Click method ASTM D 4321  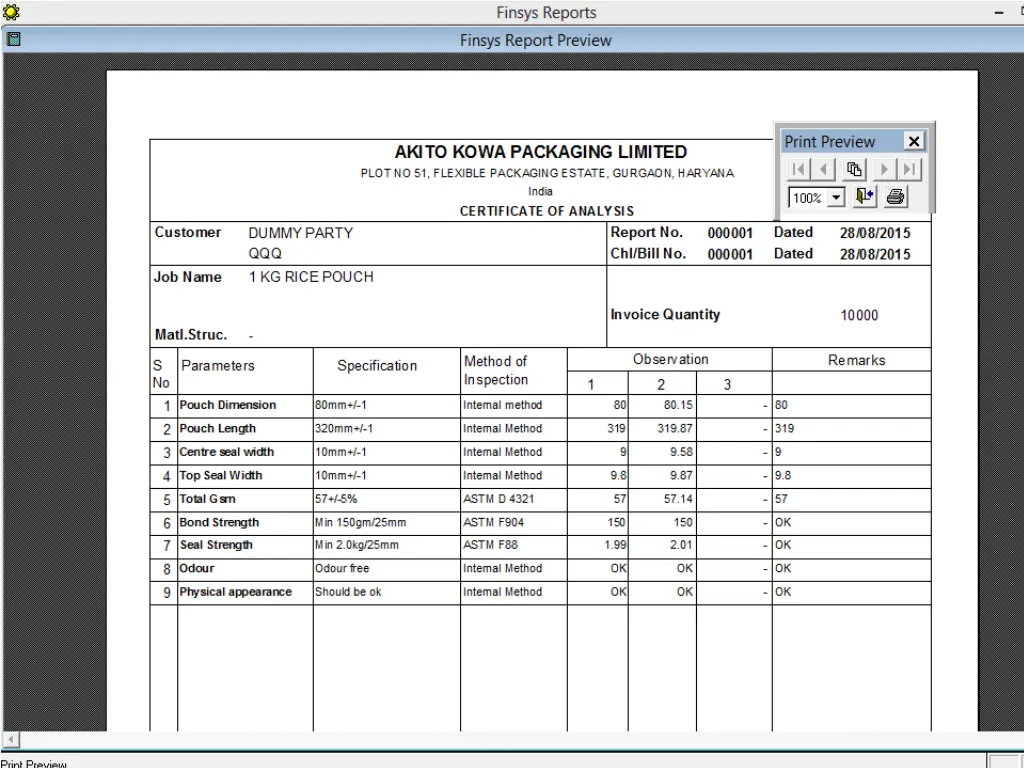(498, 499)
